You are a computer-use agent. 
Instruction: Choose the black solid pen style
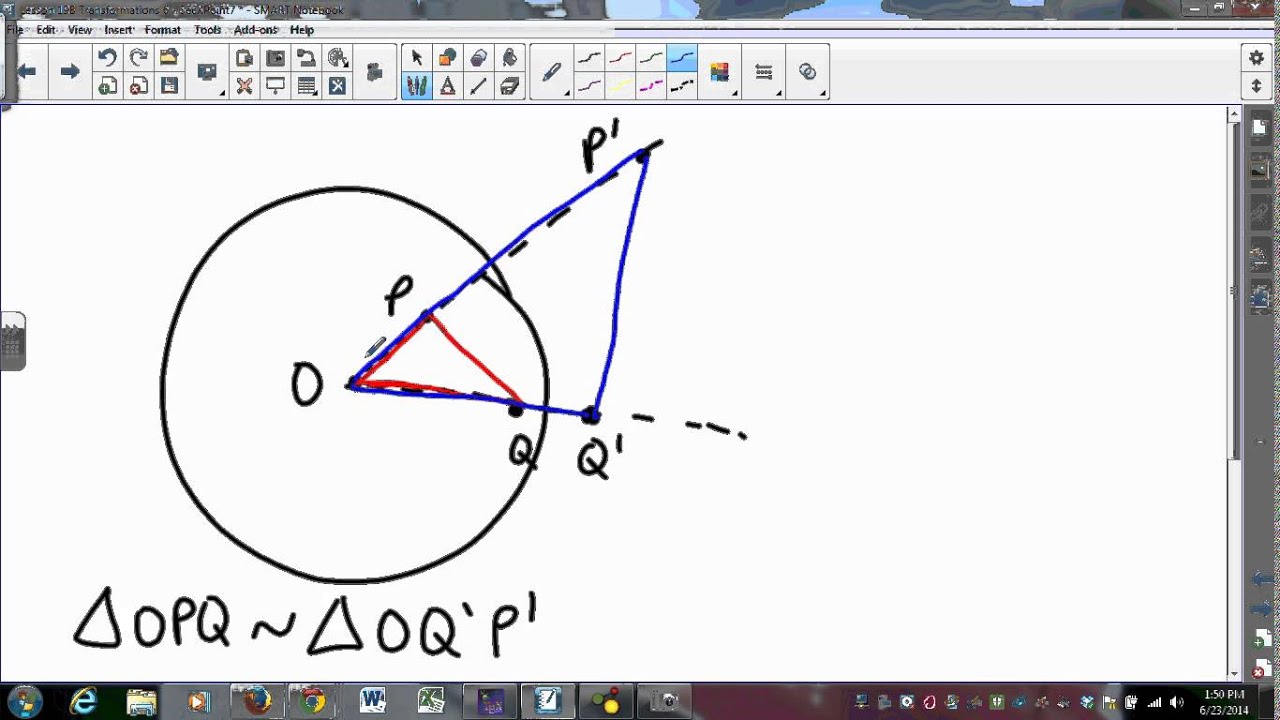point(590,58)
